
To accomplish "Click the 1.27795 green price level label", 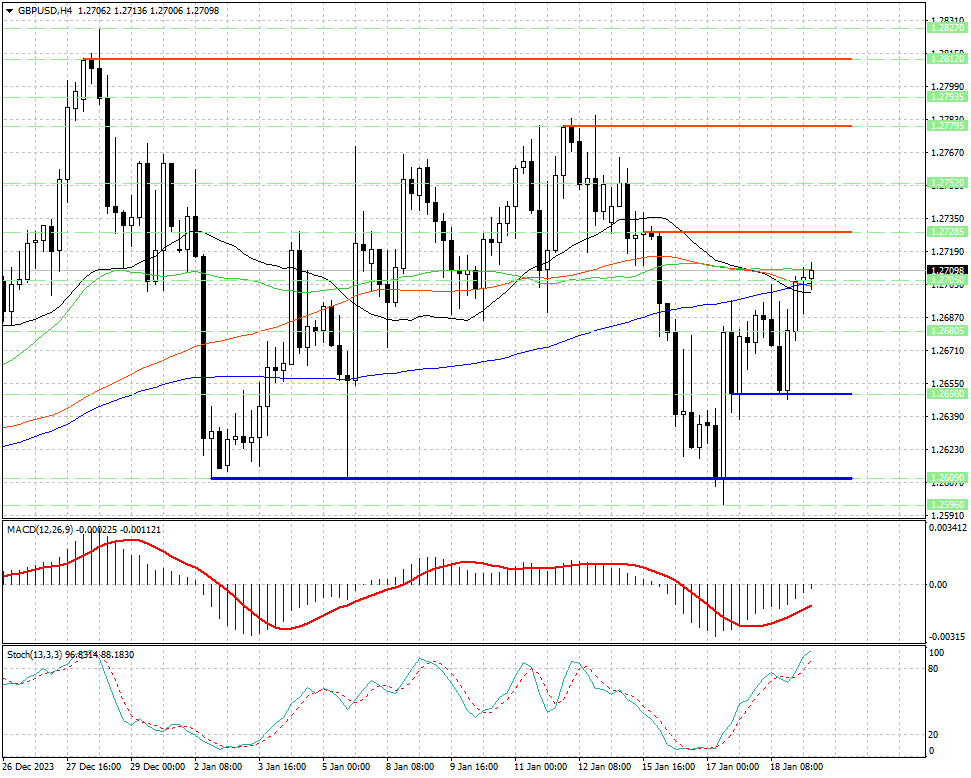I will 947,126.
